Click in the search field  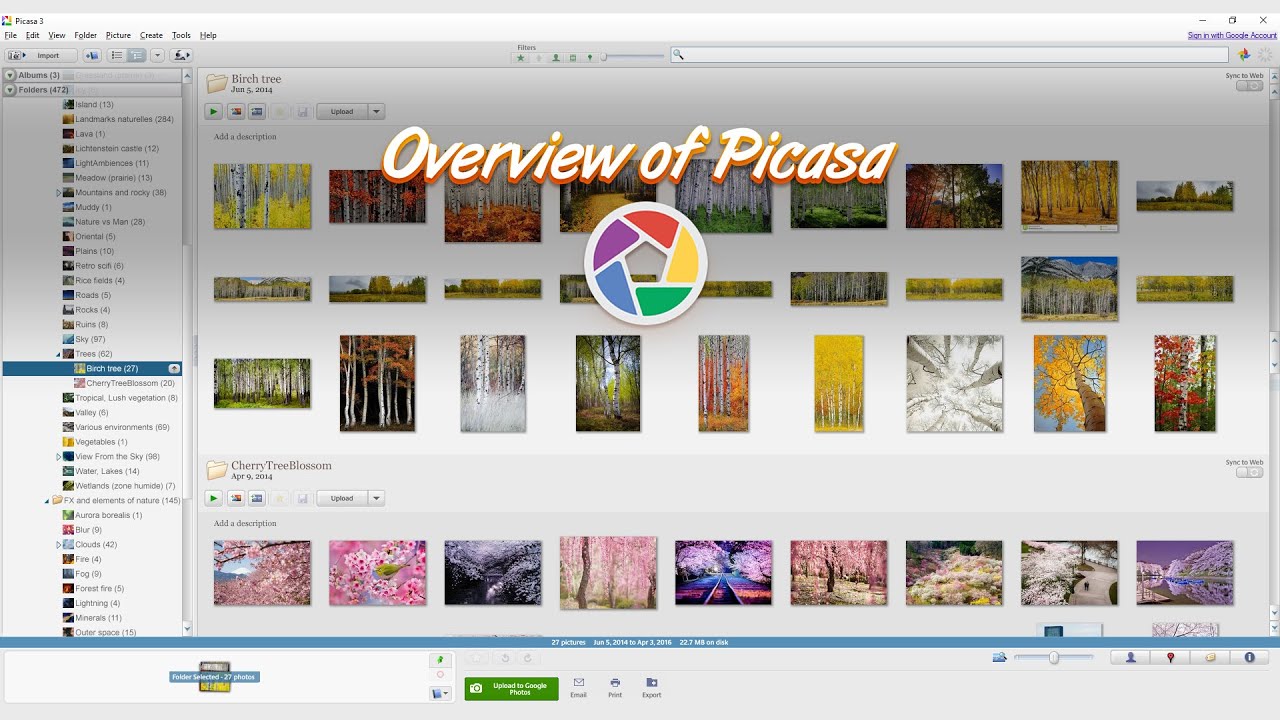[x=949, y=55]
